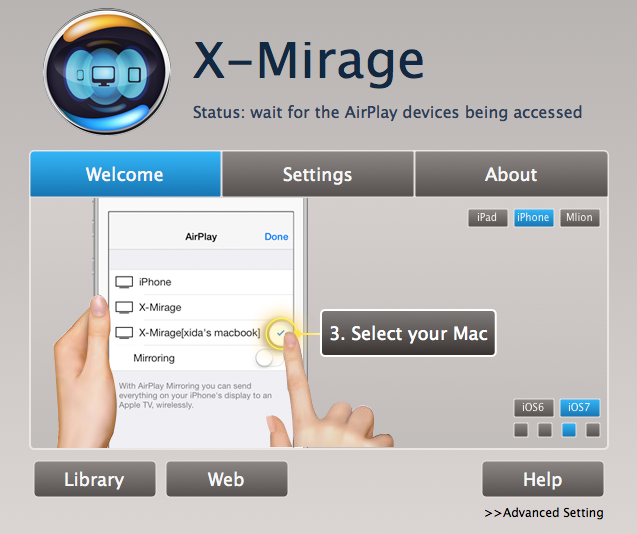This screenshot has height=534, width=637.
Task: Click the X-Mirage app logo icon
Action: pos(107,72)
